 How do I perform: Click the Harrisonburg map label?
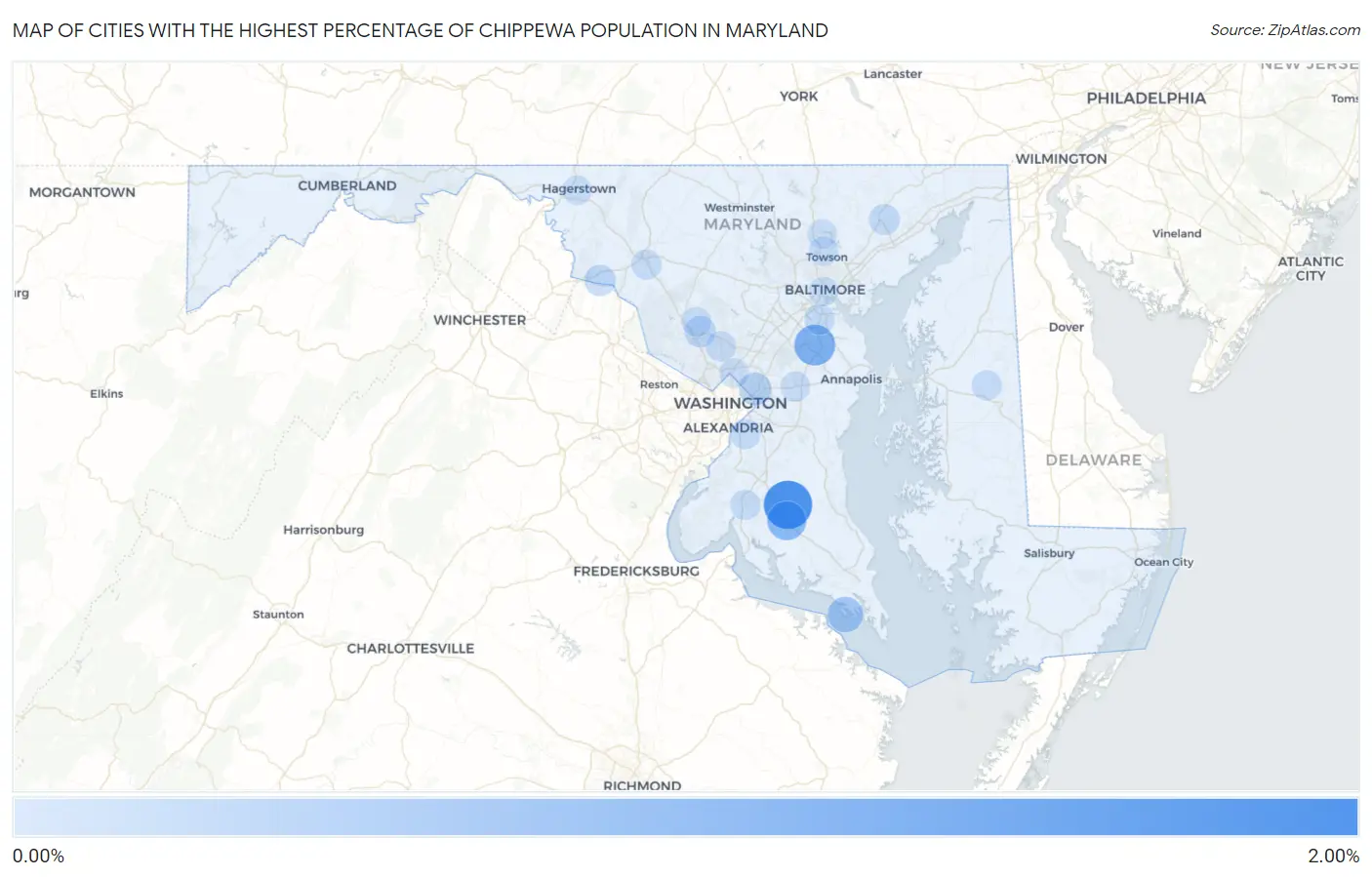[323, 530]
